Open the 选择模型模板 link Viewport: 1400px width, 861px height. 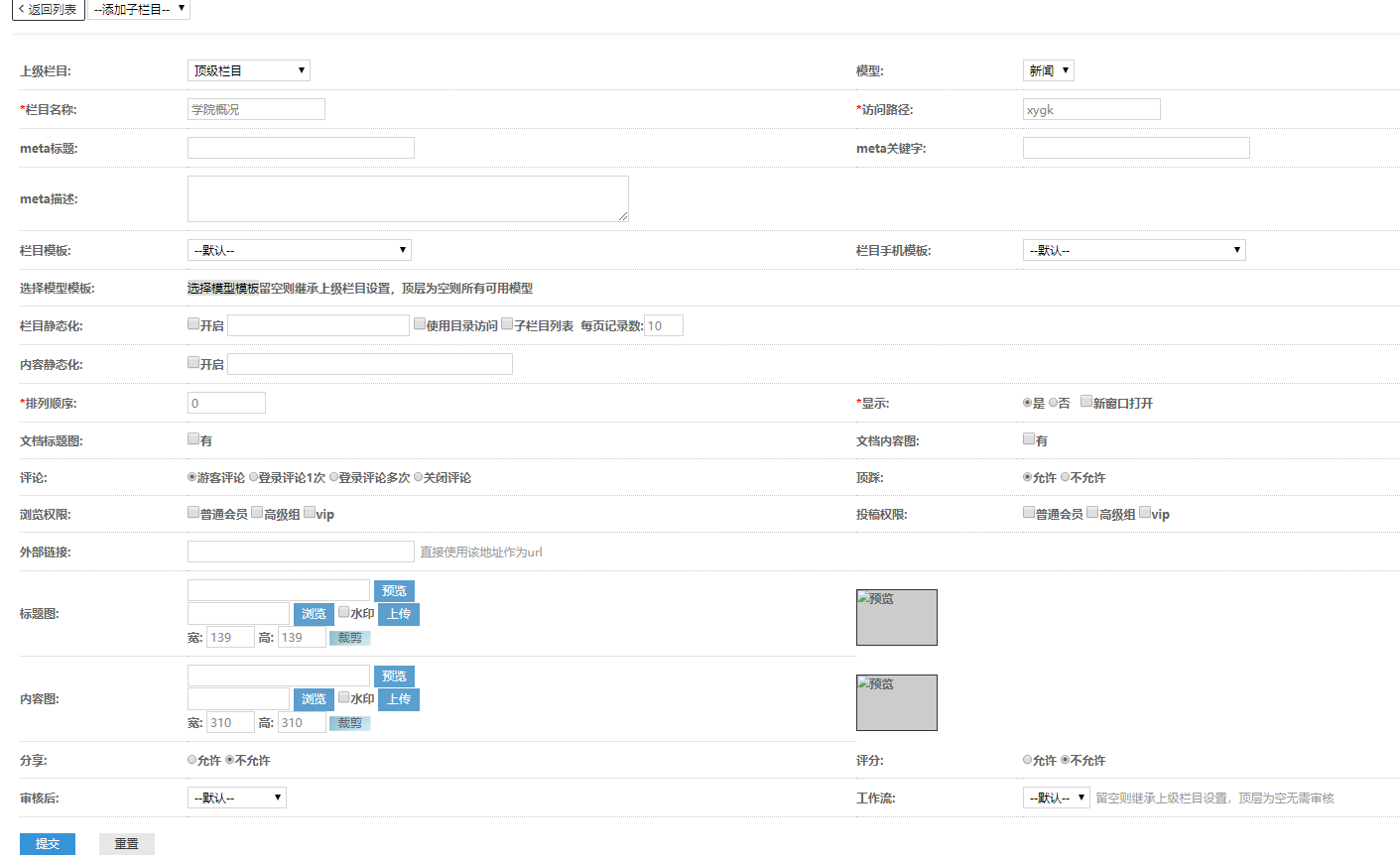pyautogui.click(x=222, y=288)
